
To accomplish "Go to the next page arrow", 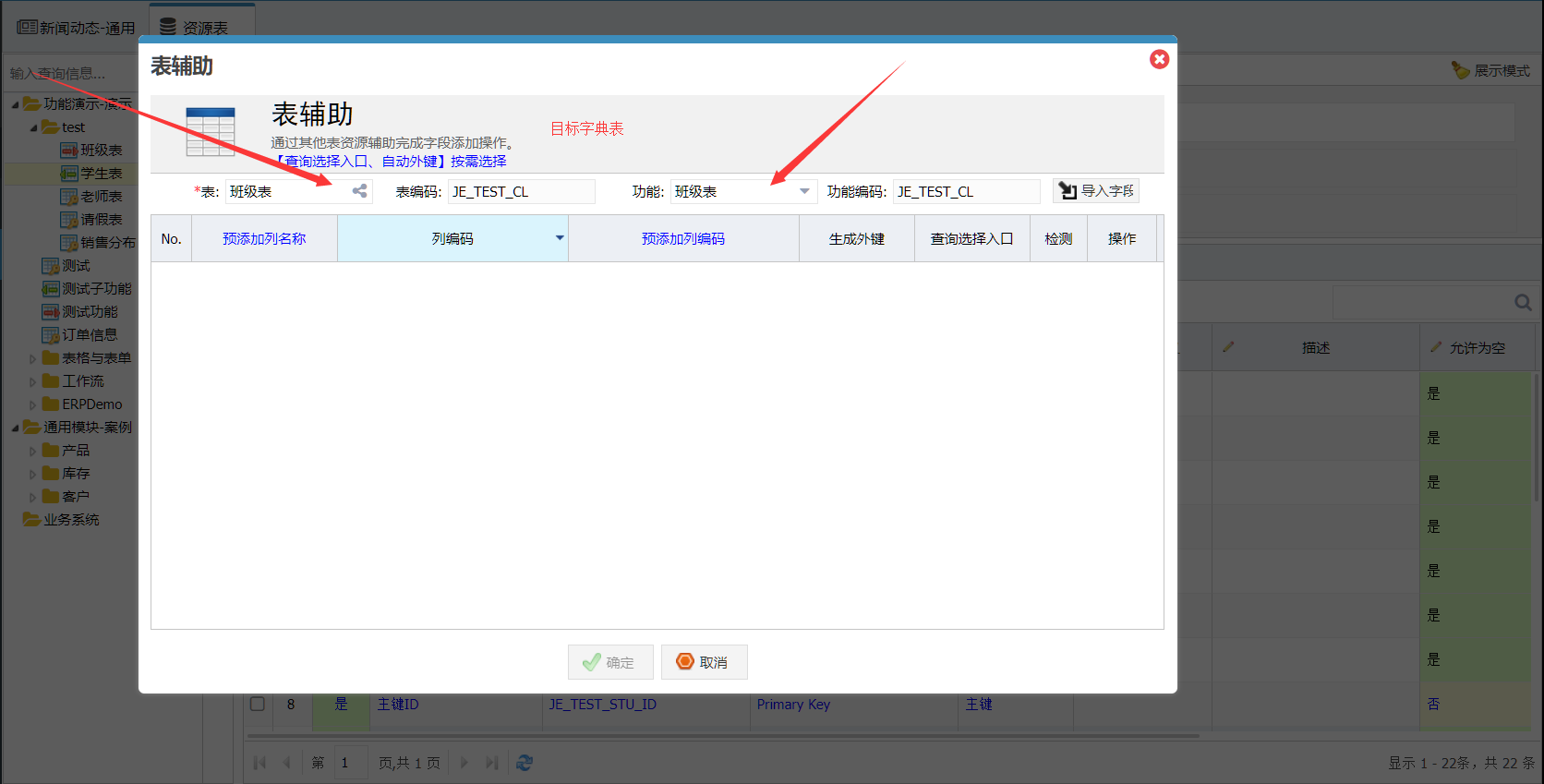I will 464,763.
